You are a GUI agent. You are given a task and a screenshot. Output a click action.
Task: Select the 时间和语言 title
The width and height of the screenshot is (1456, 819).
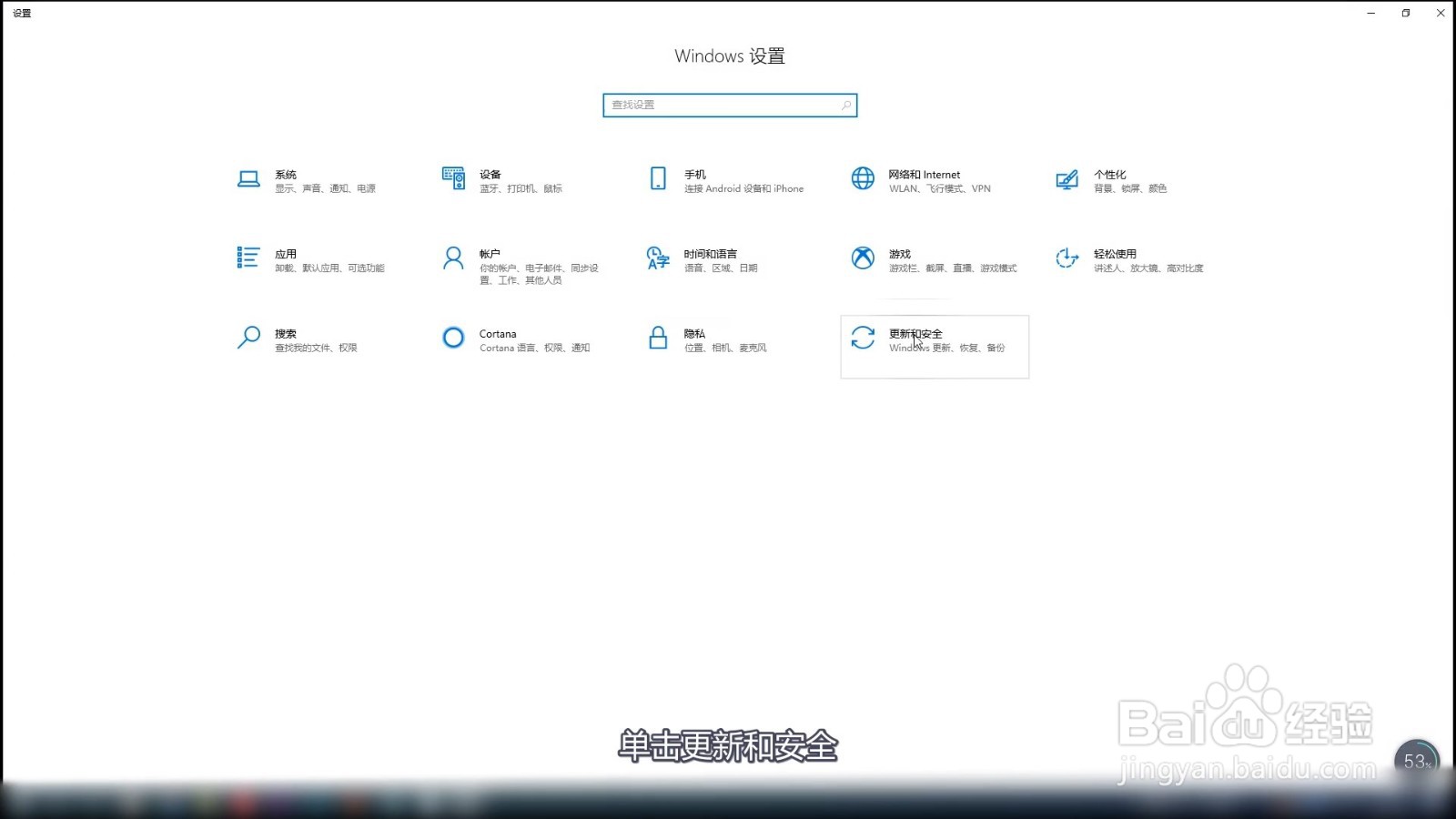coord(711,254)
